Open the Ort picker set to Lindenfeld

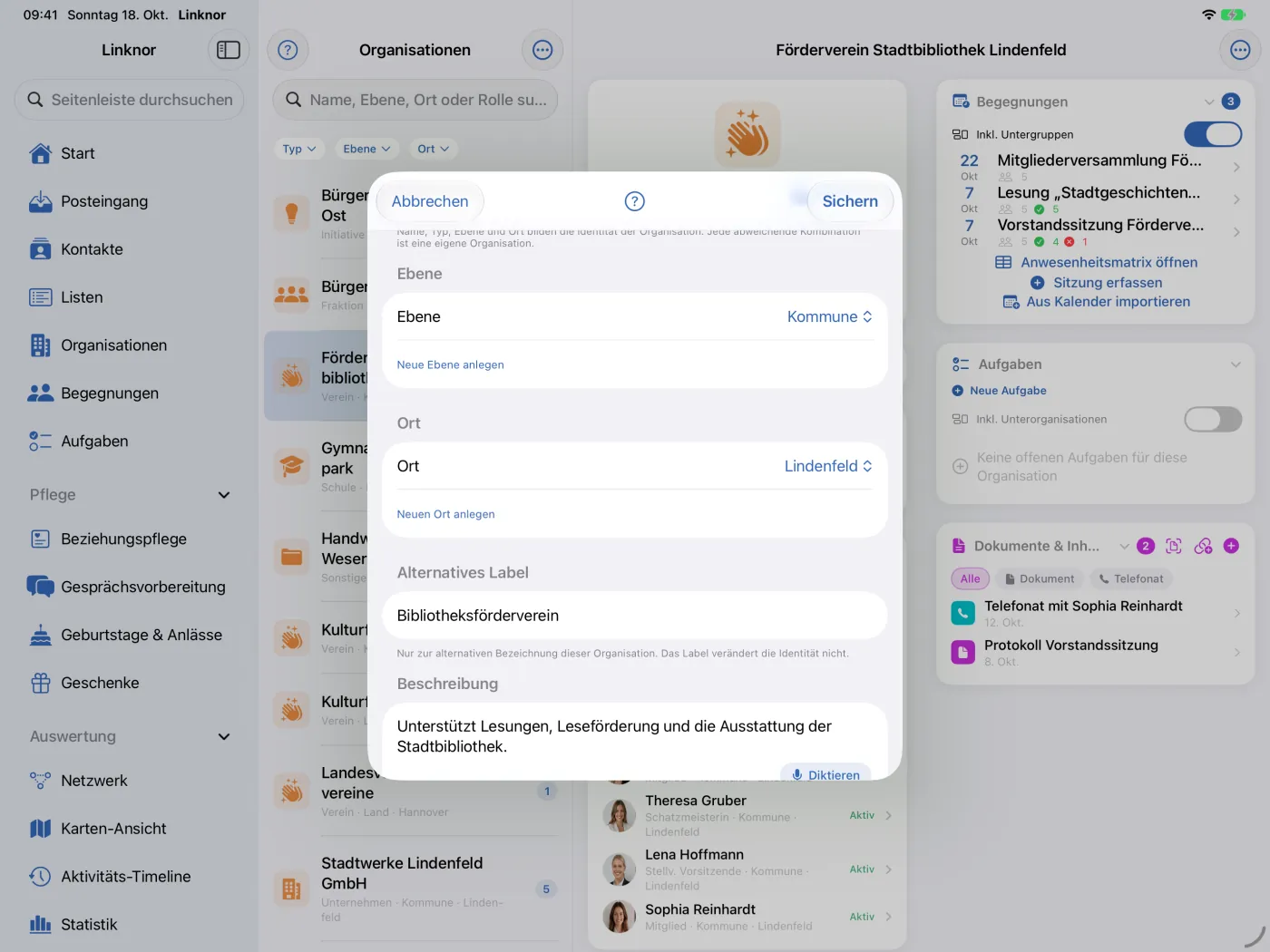[828, 466]
